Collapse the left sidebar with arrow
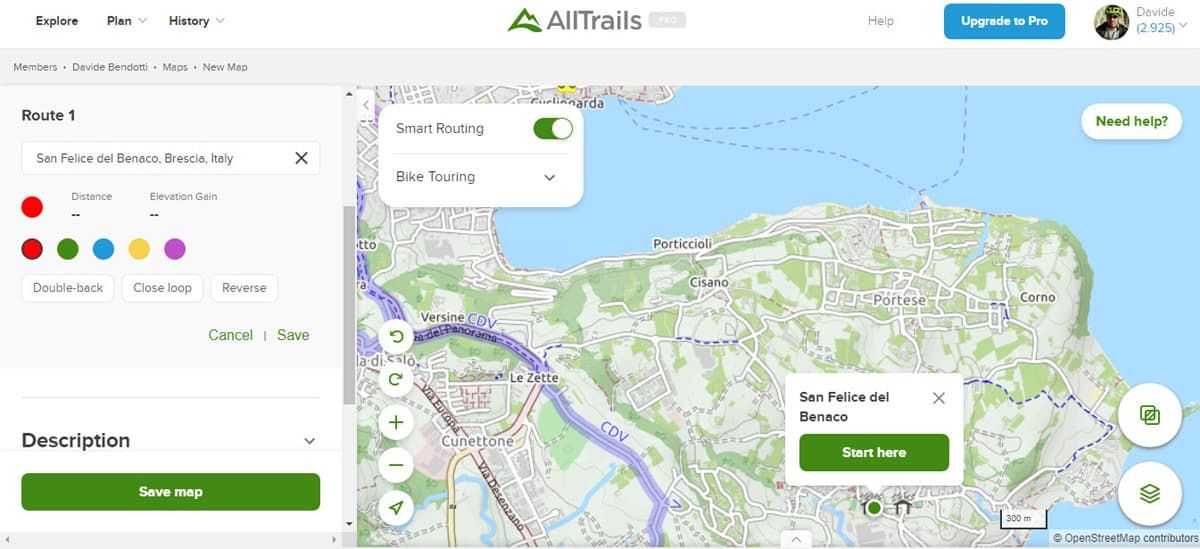 [366, 104]
